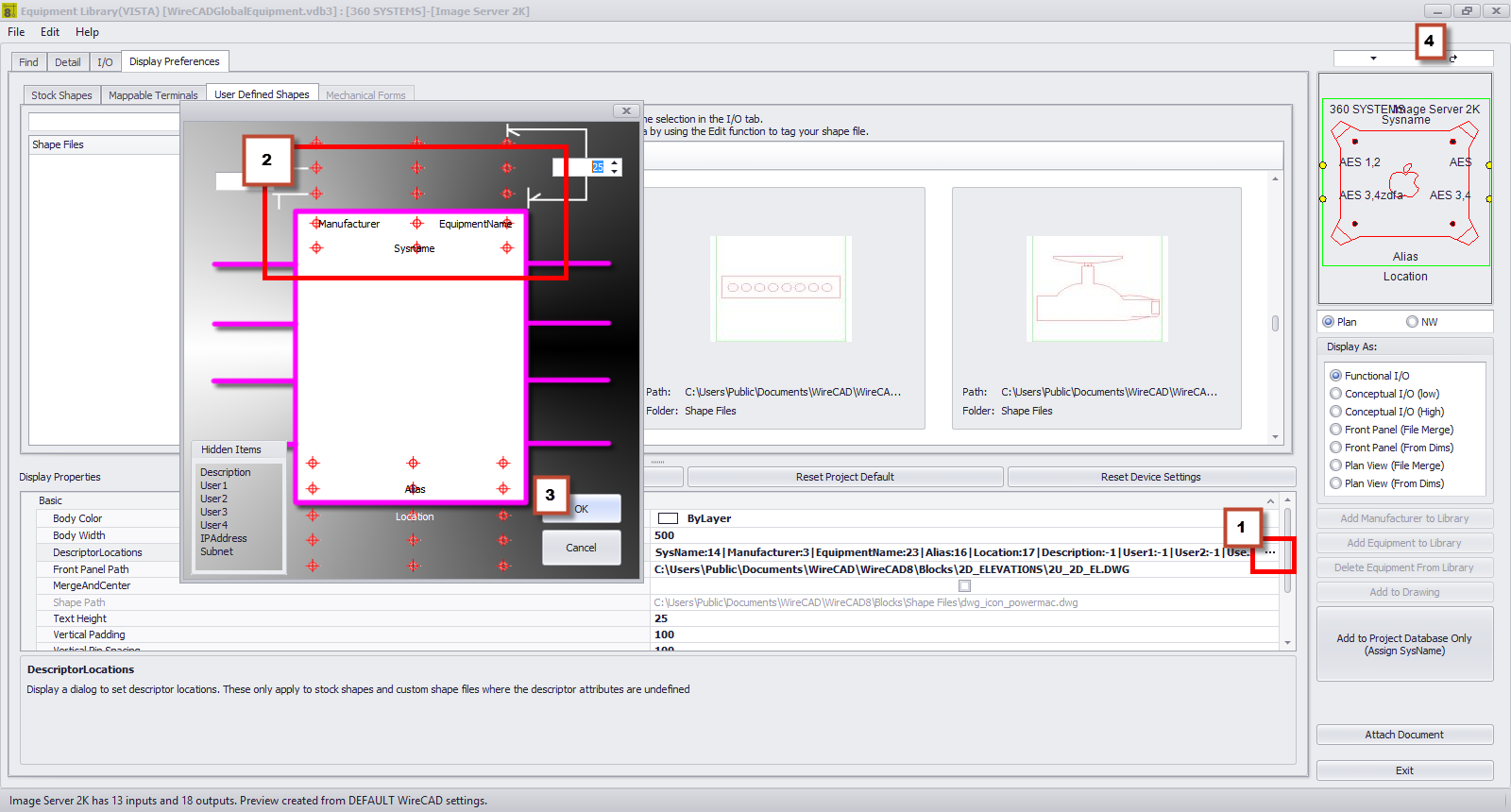The height and width of the screenshot is (812, 1511).
Task: Click the refresh arrow icon above preview
Action: click(x=1453, y=59)
